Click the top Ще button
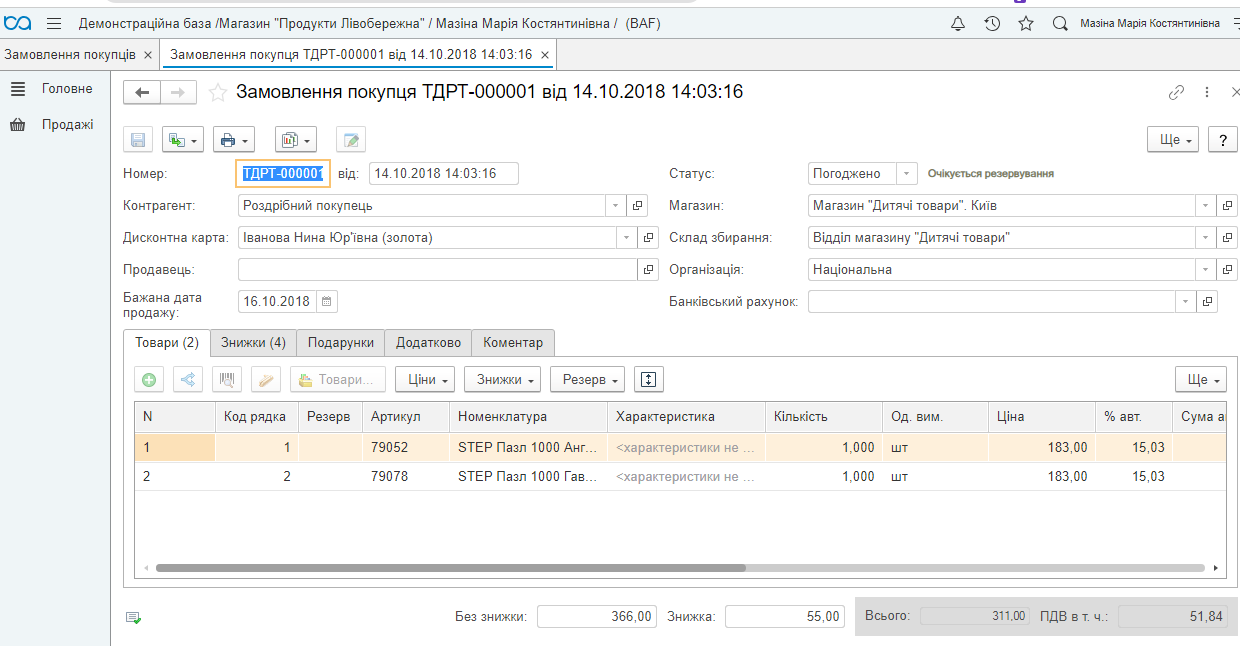The height and width of the screenshot is (646, 1240). tap(1173, 140)
